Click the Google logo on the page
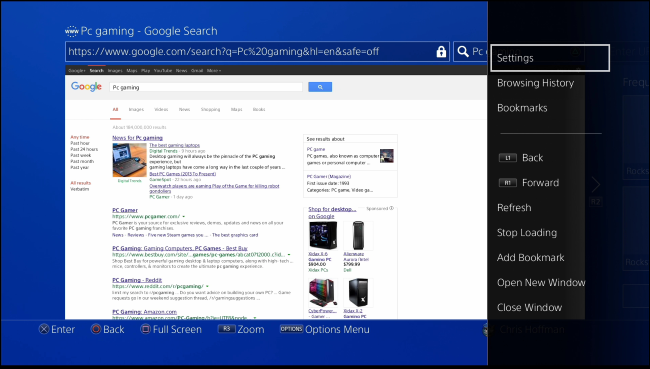Viewport: 650px width, 369px height. [86, 87]
